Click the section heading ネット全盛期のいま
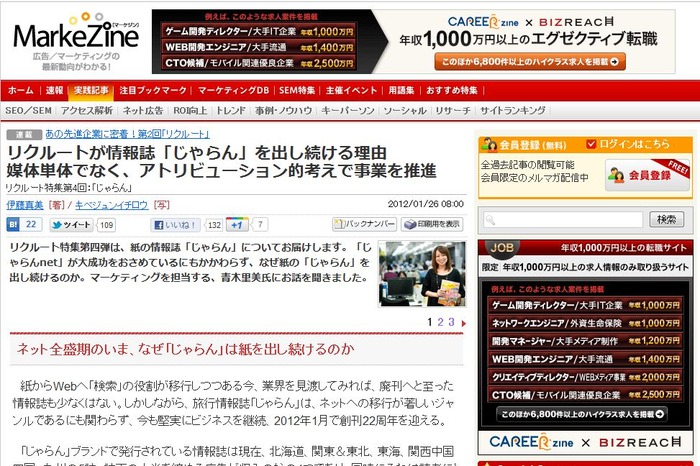This screenshot has width=700, height=466. click(x=185, y=349)
